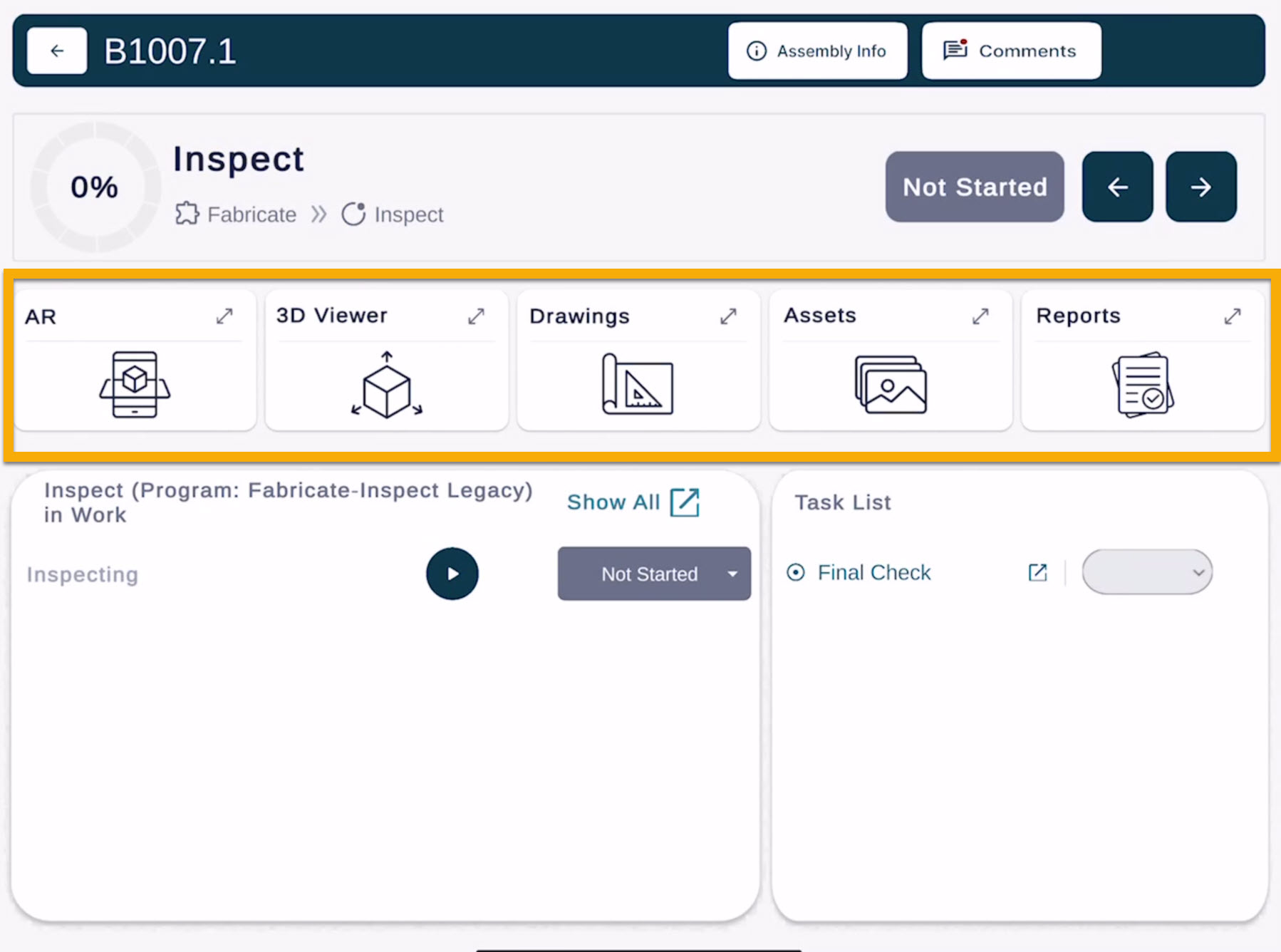
Task: Open the Assets image gallery icon
Action: tap(890, 385)
